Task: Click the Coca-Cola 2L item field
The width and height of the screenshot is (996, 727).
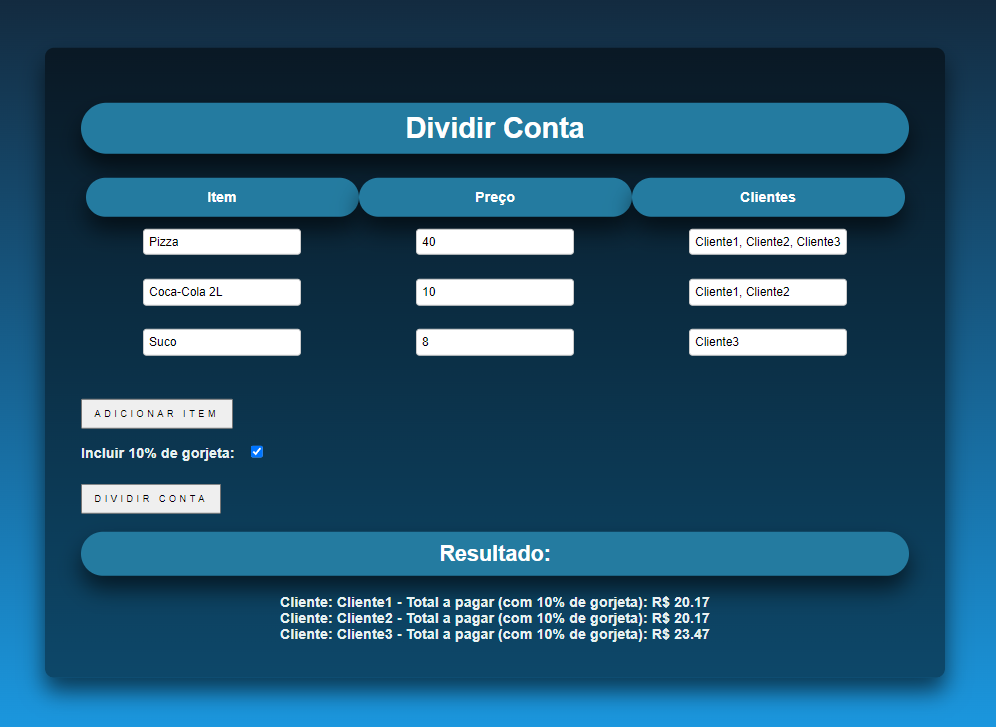Action: point(221,292)
